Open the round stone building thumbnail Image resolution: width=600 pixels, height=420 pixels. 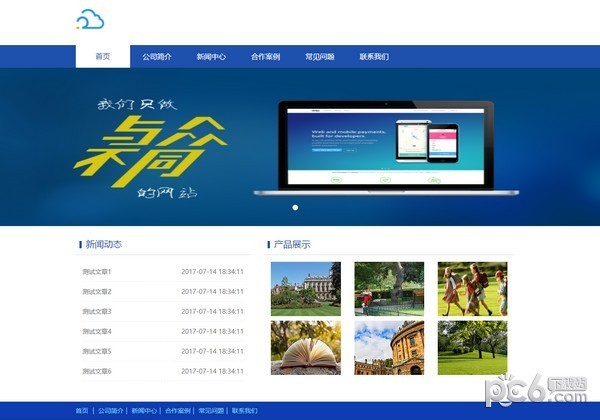coord(389,348)
